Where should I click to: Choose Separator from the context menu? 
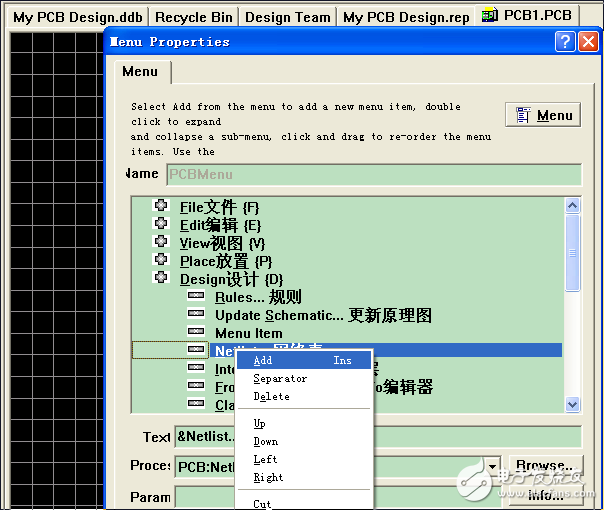point(280,378)
